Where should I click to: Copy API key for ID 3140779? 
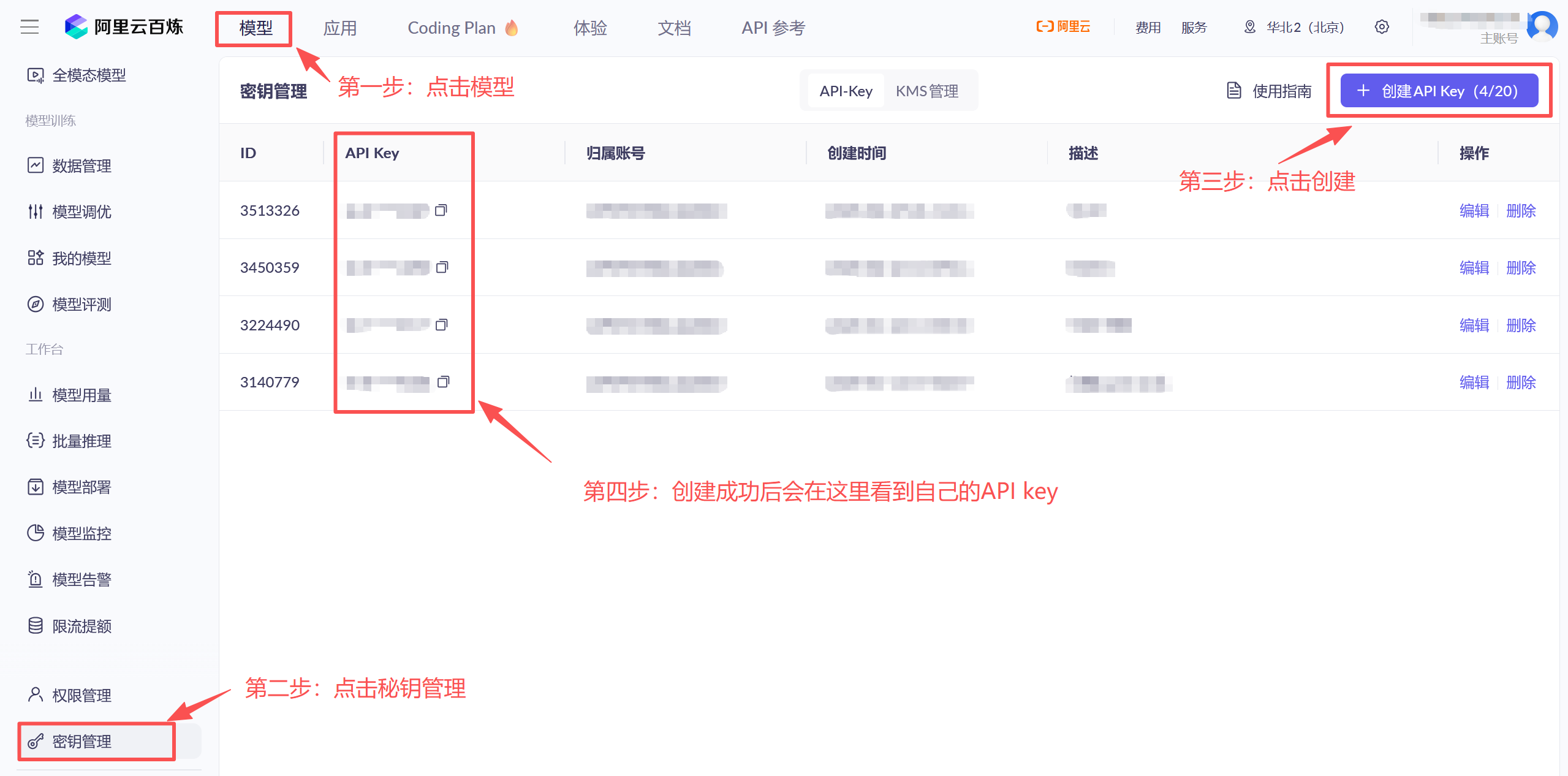(443, 382)
